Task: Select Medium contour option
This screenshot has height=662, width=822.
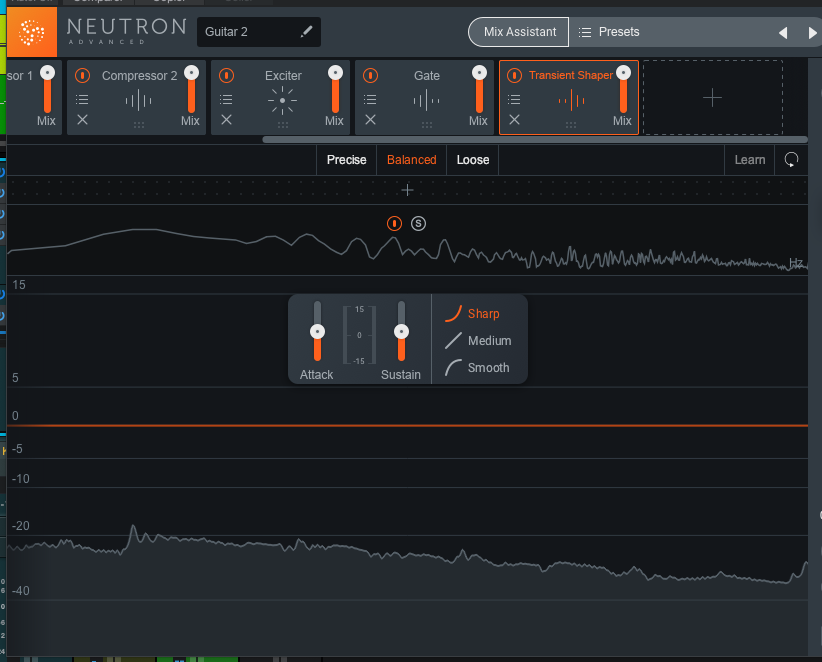Action: coord(478,341)
